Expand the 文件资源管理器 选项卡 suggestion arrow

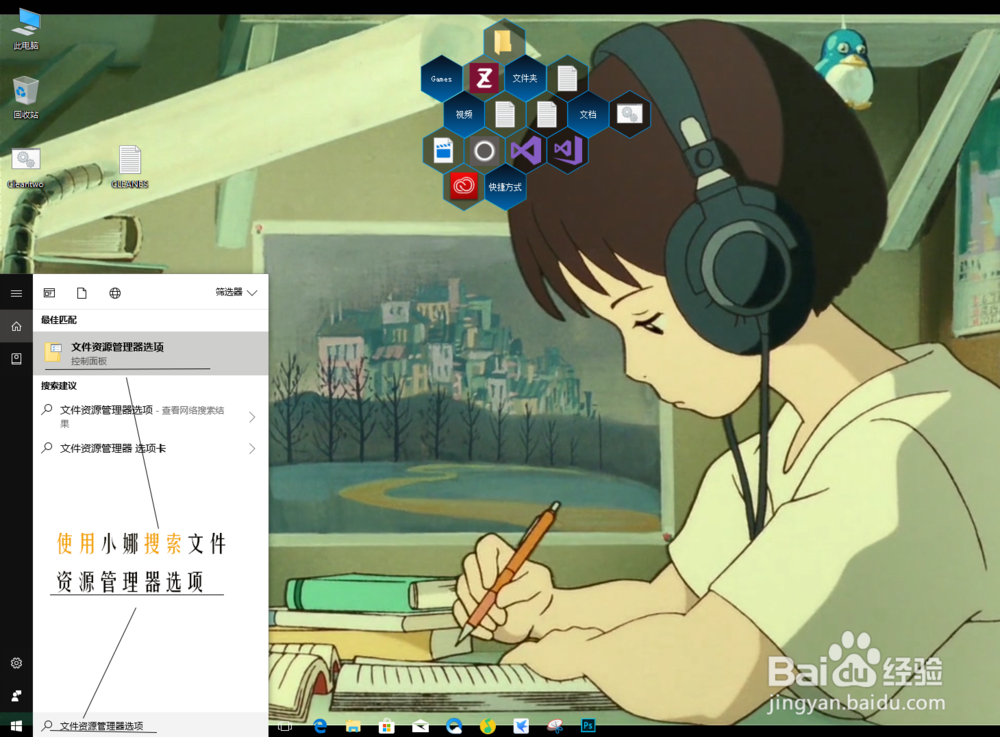click(252, 449)
